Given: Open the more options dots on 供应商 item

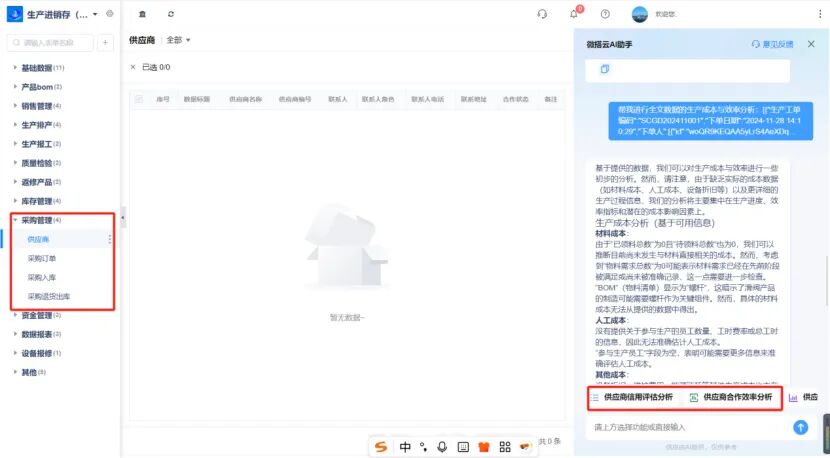Looking at the screenshot, I should (110, 239).
